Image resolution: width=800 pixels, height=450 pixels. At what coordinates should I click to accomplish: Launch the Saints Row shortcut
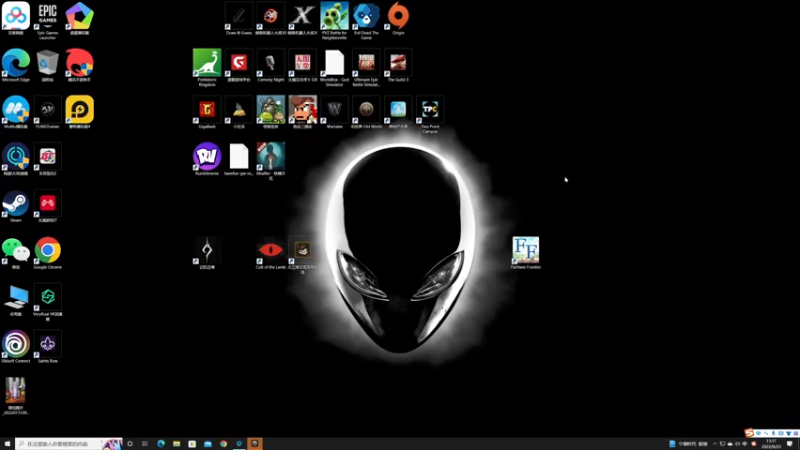(47, 347)
